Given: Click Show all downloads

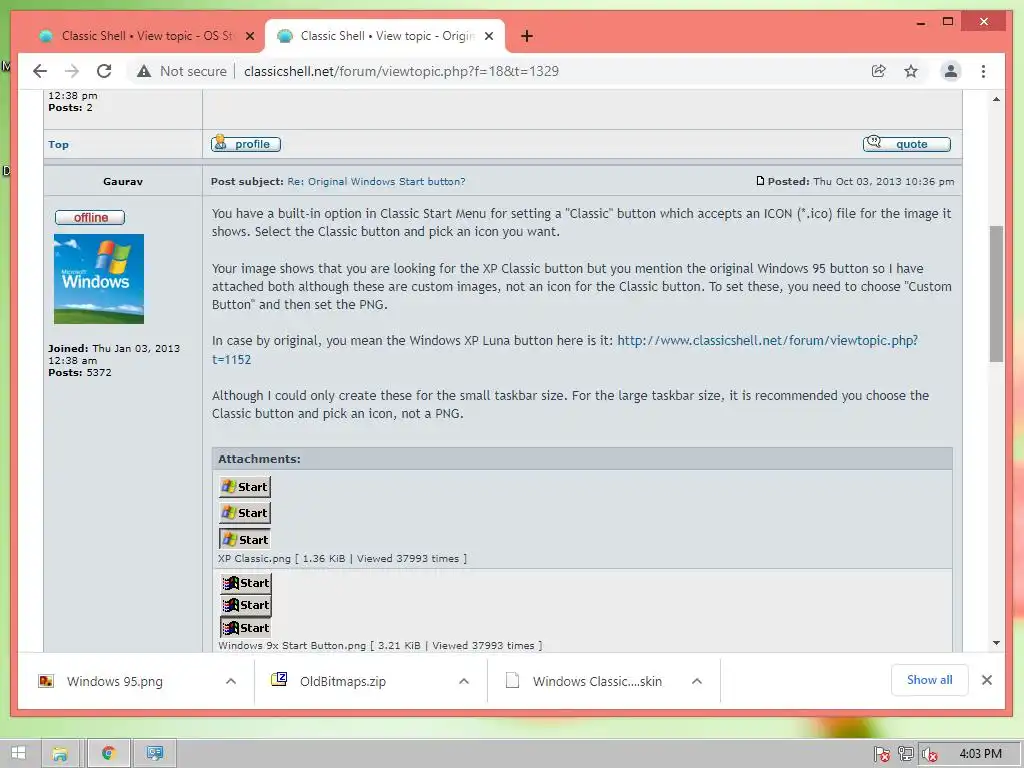Looking at the screenshot, I should [x=929, y=680].
